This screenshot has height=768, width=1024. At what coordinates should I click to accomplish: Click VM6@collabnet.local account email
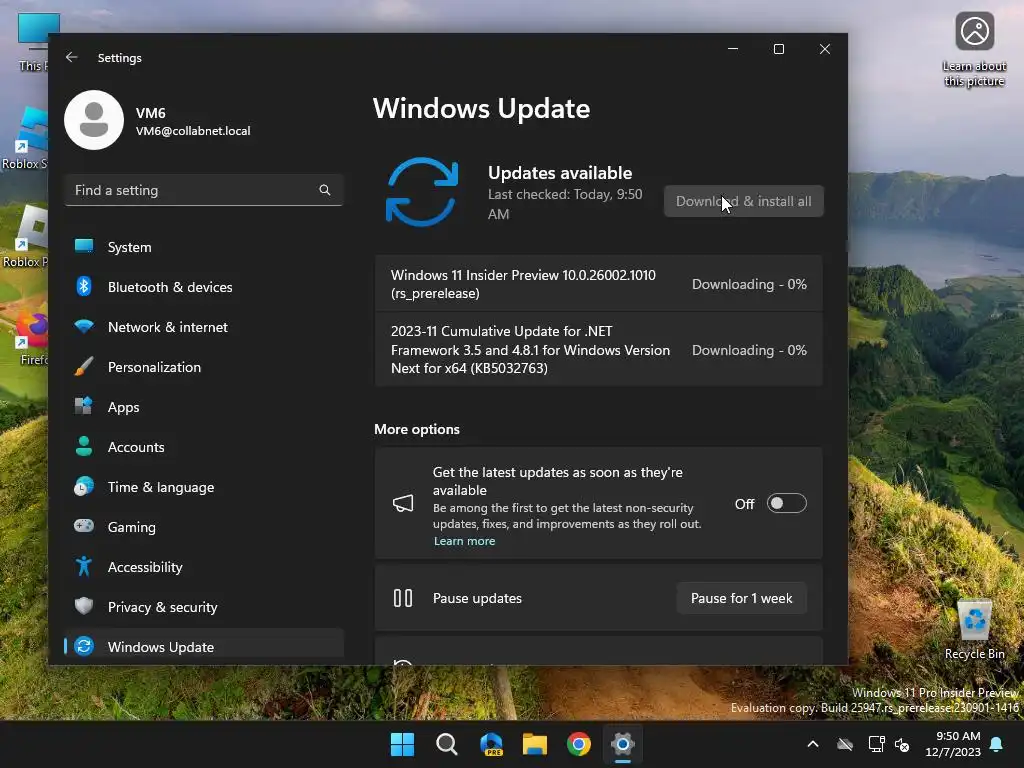[x=193, y=131]
